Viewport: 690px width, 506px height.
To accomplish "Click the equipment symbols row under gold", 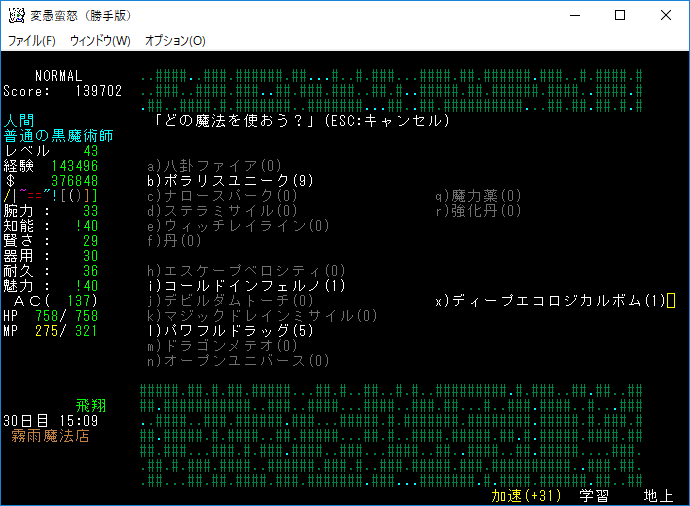I will pyautogui.click(x=50, y=196).
